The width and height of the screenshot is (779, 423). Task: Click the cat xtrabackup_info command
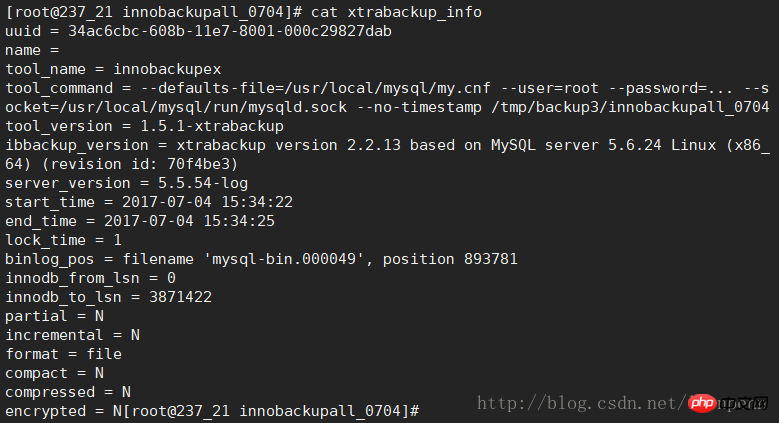point(396,12)
